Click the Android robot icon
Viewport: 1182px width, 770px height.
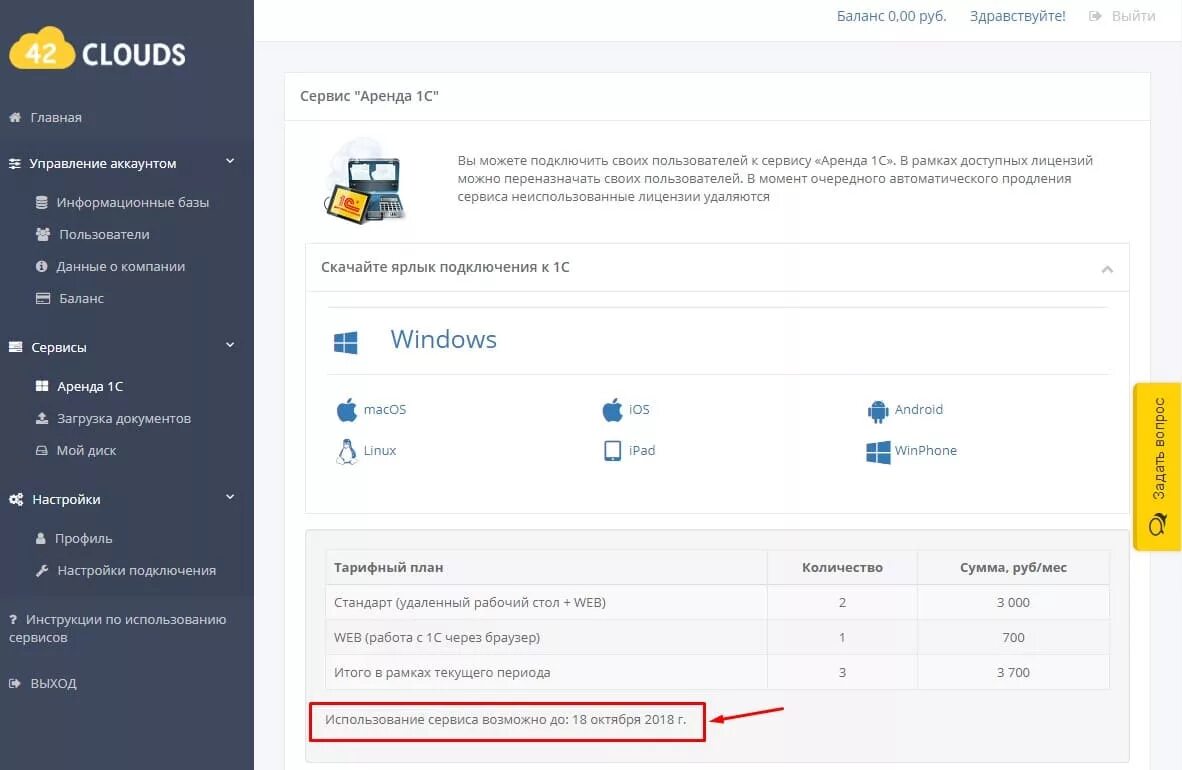point(878,410)
